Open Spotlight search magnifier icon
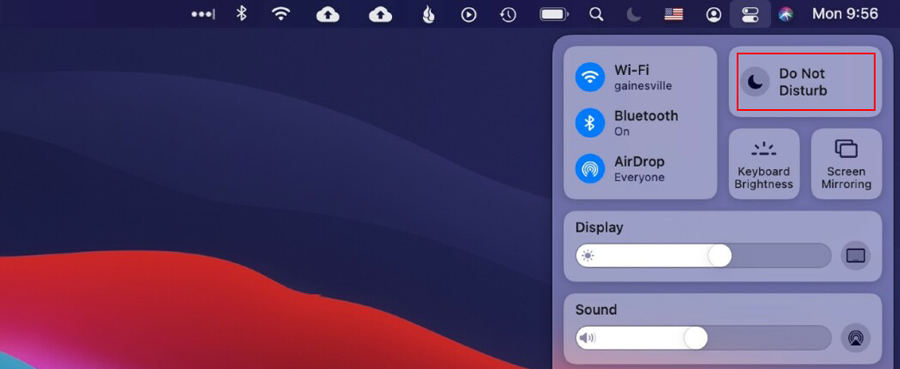 [x=596, y=14]
